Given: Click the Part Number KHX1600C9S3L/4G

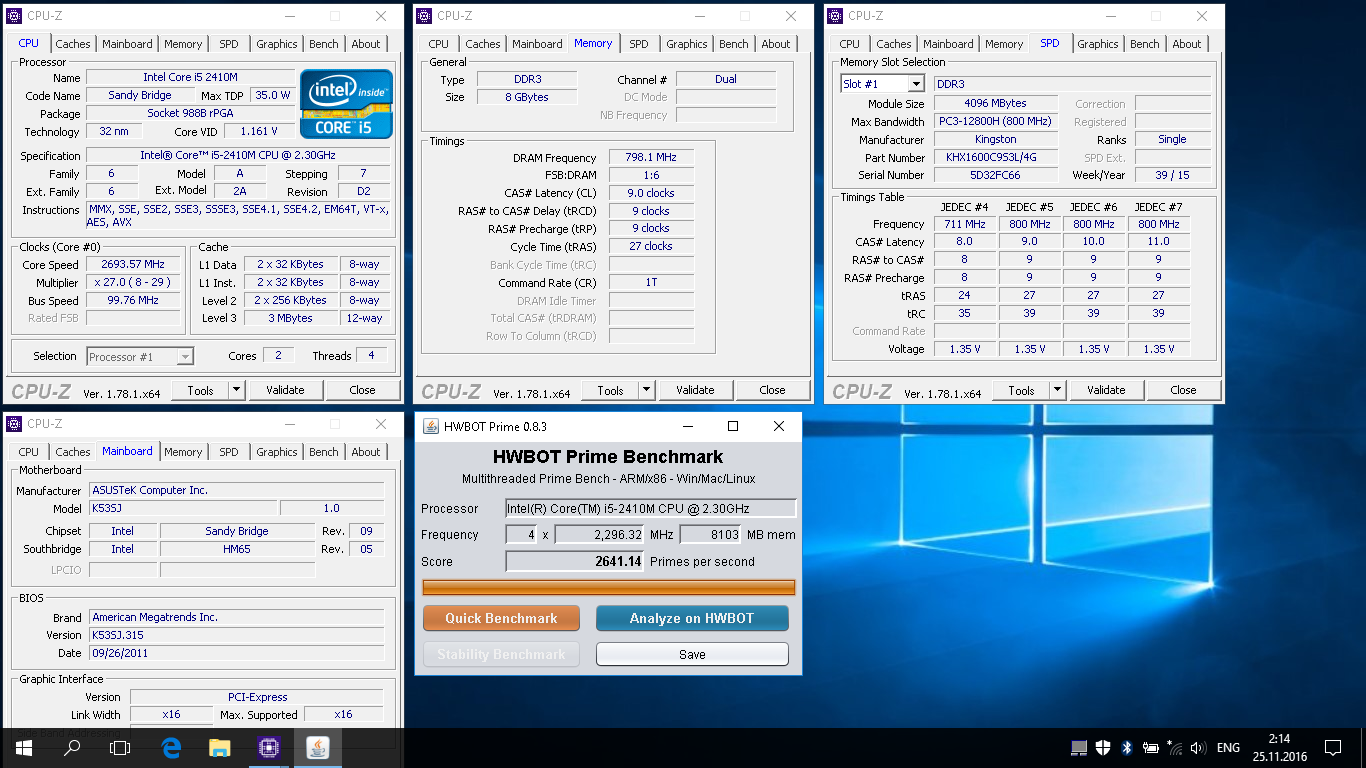Looking at the screenshot, I should coord(995,158).
